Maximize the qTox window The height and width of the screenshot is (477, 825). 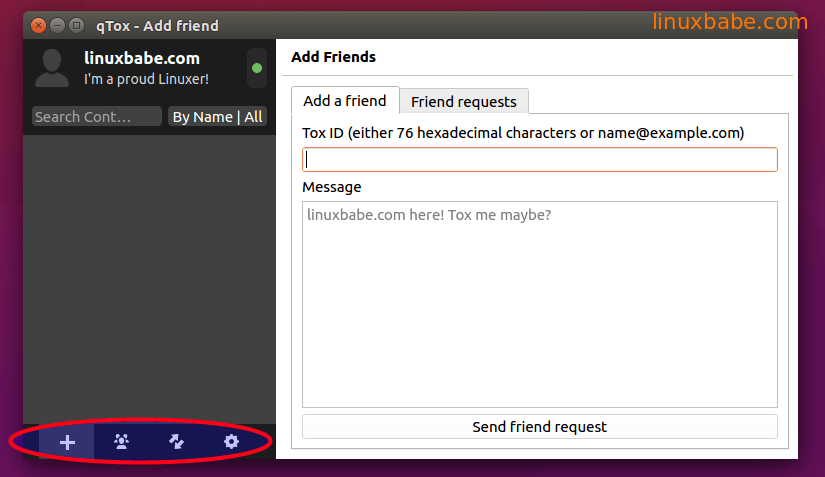pos(76,25)
